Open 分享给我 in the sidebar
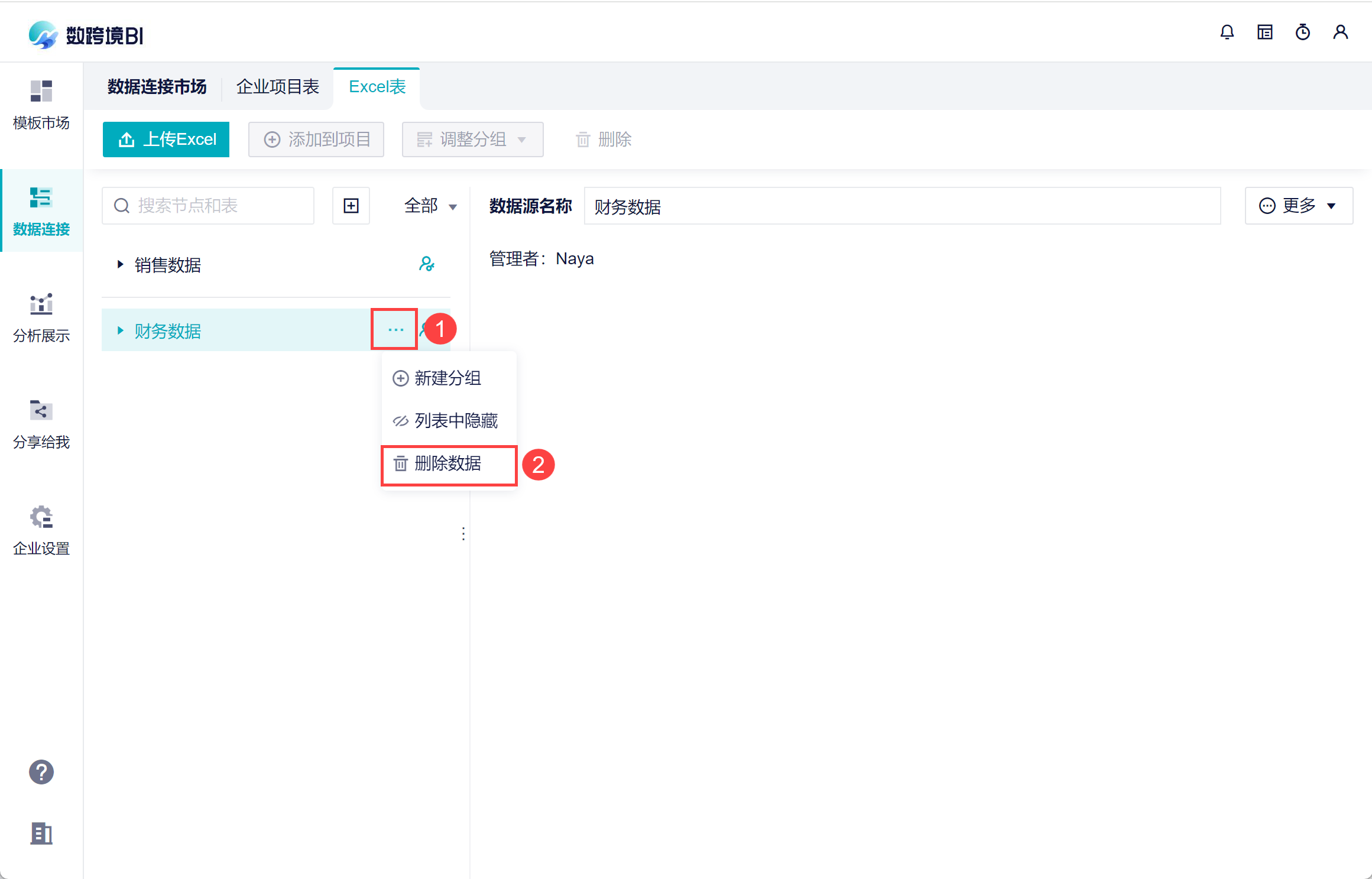 point(41,424)
